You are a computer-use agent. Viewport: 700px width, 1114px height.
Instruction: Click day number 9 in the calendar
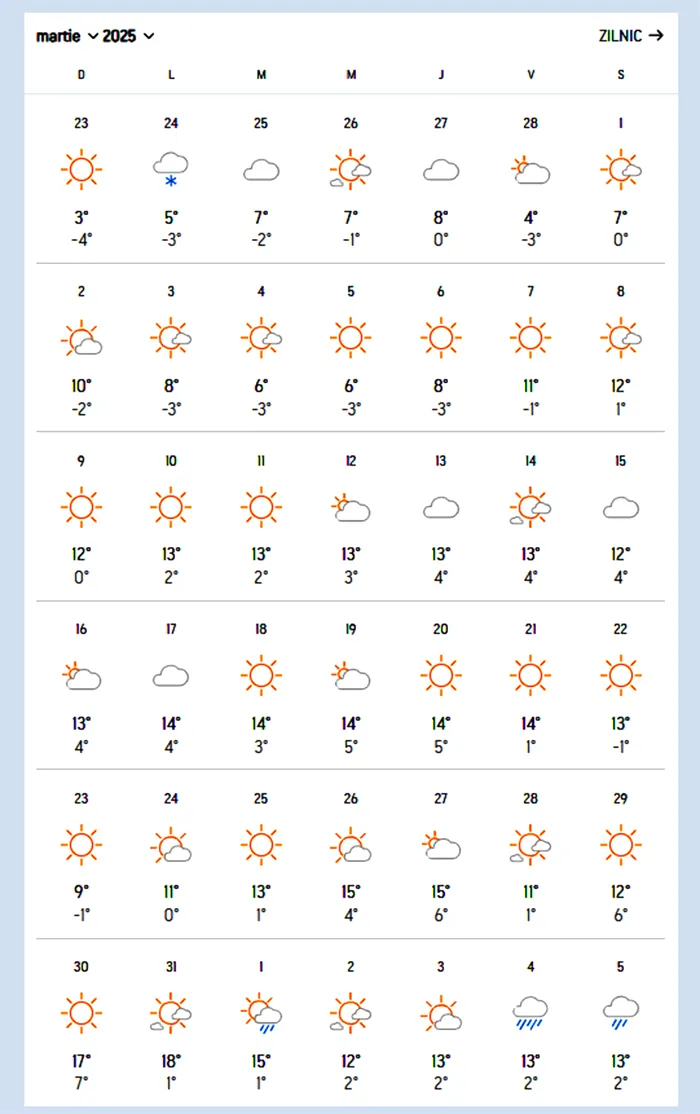click(x=81, y=461)
